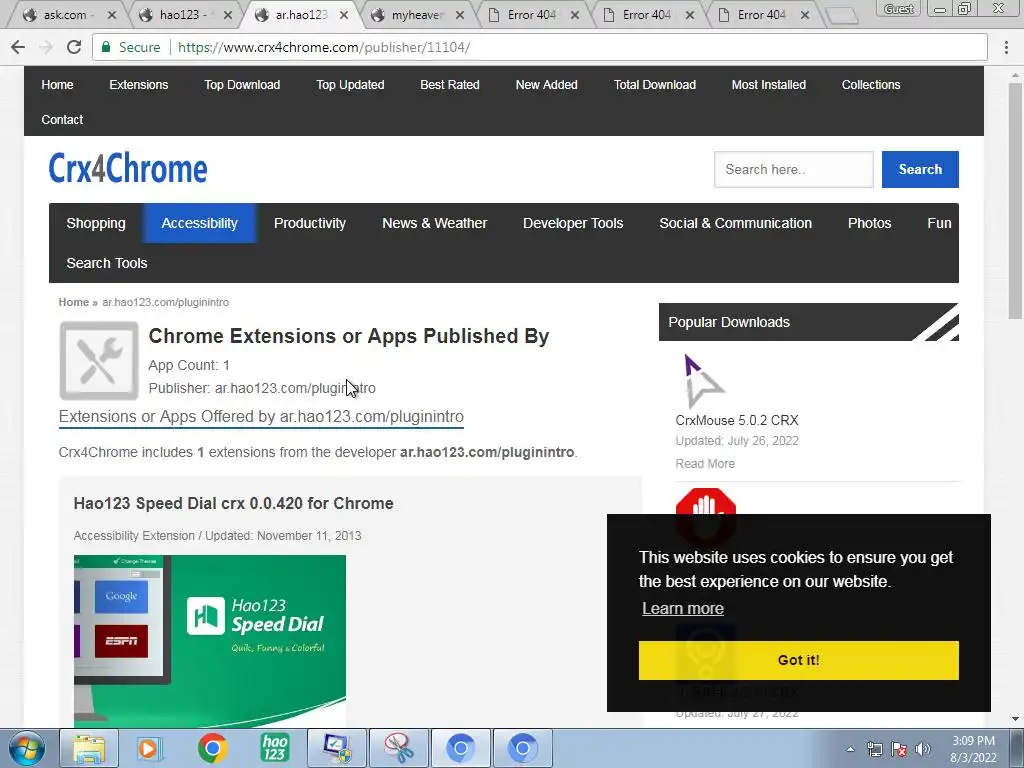Switch to the myheaven tab
This screenshot has height=768, width=1024.
[x=418, y=14]
